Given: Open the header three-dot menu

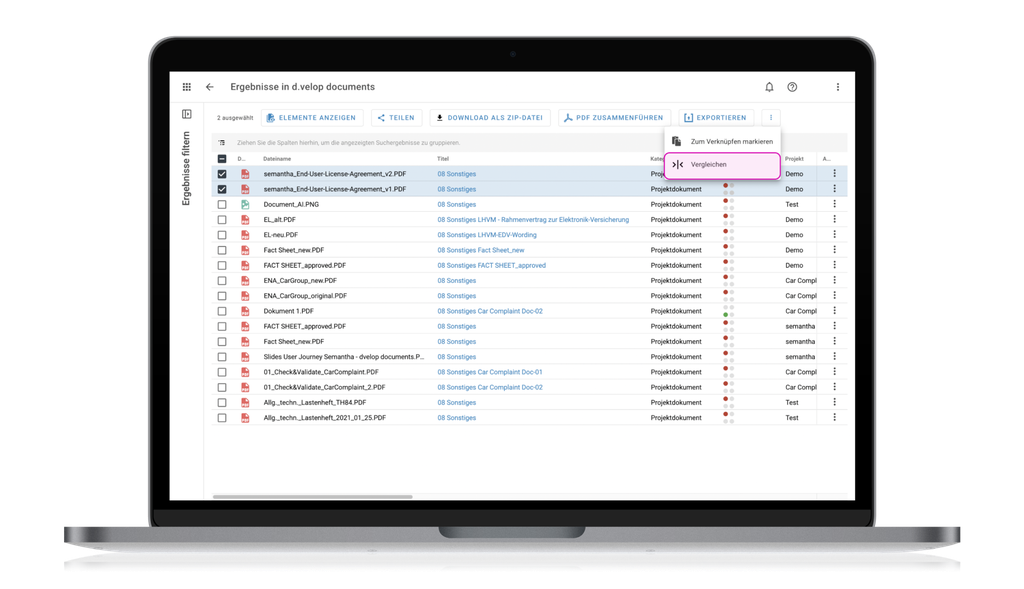Looking at the screenshot, I should 838,87.
